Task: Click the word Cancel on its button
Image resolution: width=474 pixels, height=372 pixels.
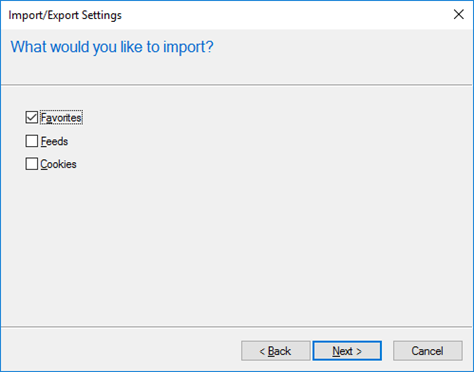Action: point(427,351)
